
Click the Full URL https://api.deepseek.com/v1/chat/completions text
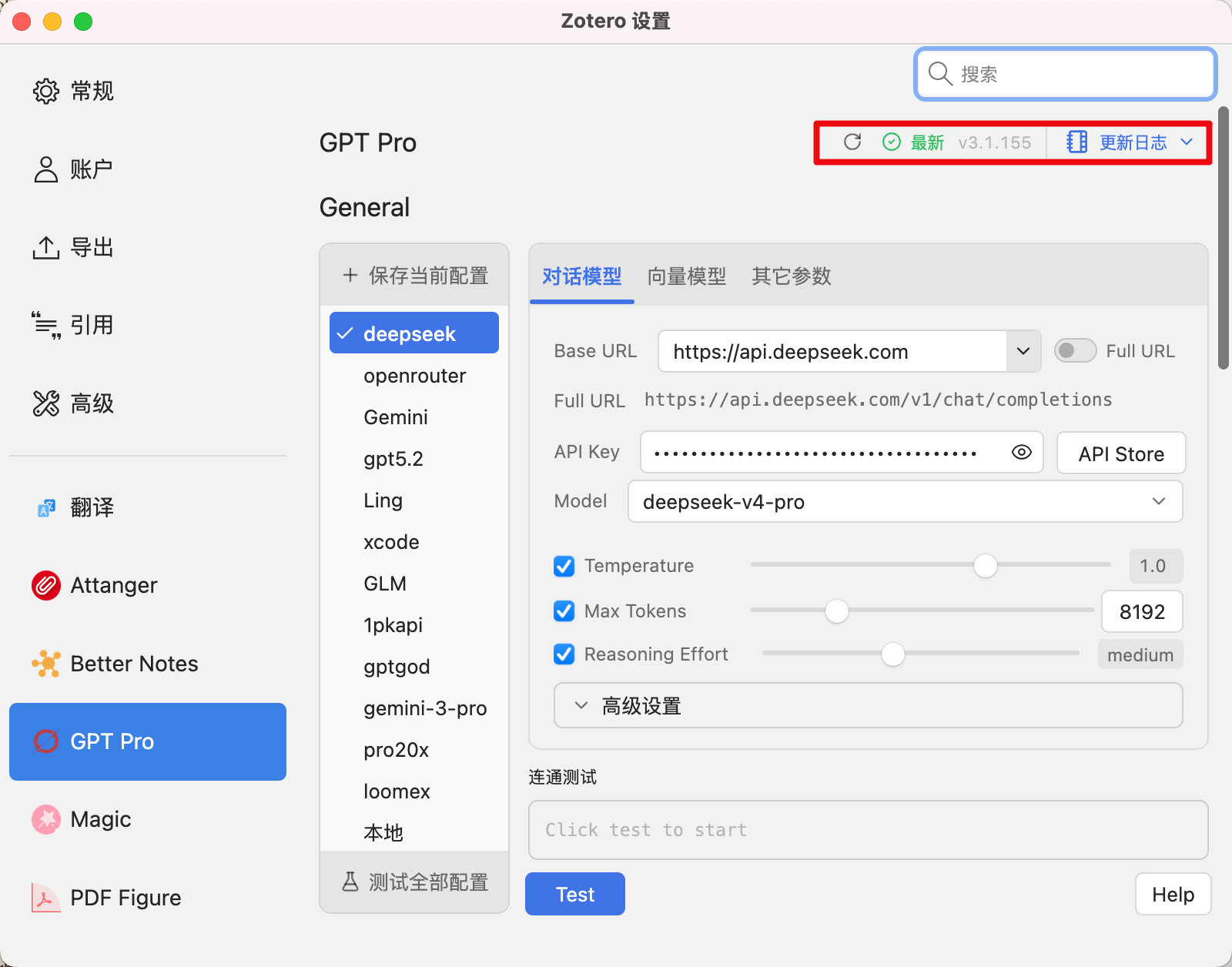tap(878, 400)
